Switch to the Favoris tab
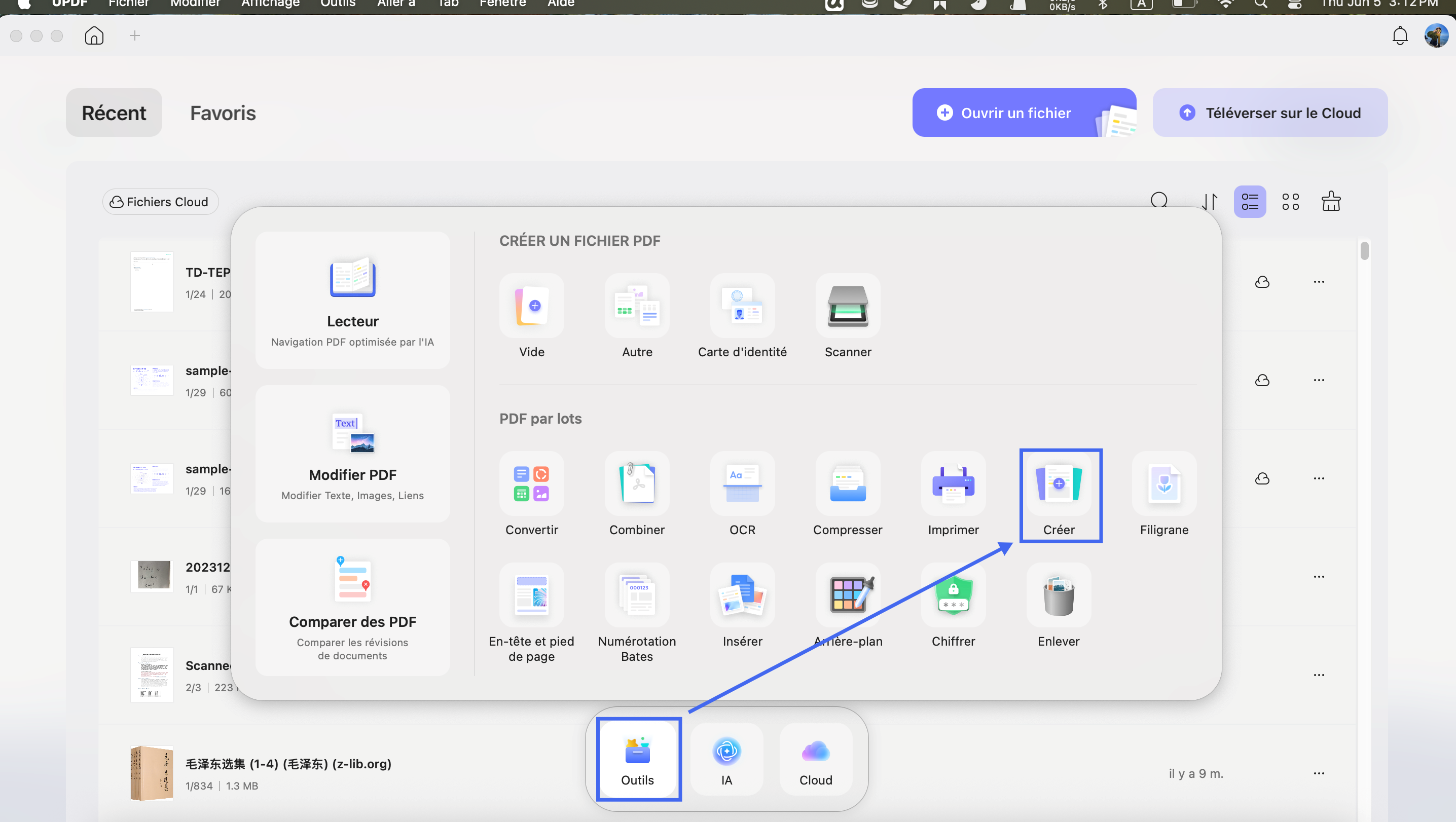This screenshot has height=822, width=1456. 223,113
